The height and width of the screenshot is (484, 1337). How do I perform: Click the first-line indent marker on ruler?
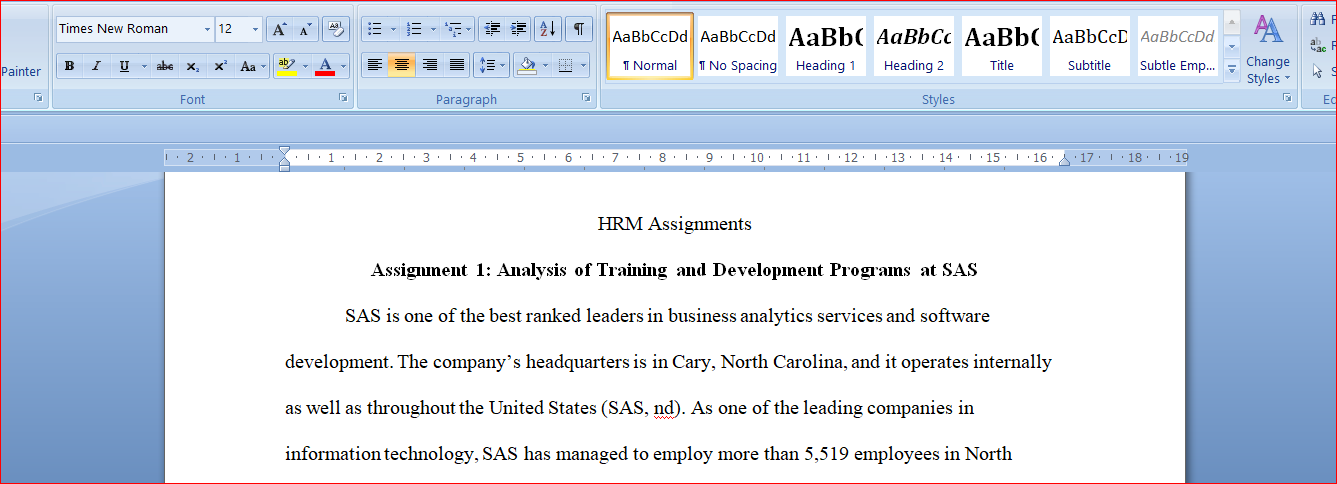pyautogui.click(x=285, y=152)
